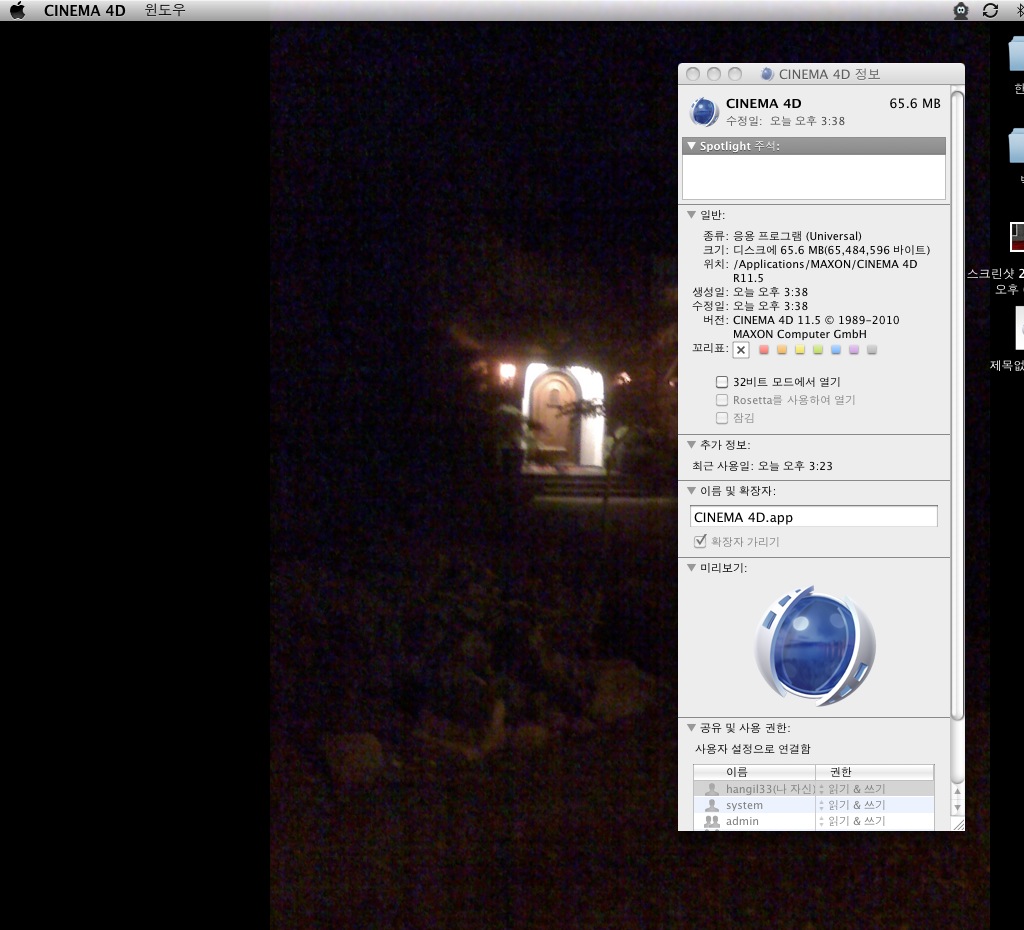Apply the gray label color

[872, 350]
